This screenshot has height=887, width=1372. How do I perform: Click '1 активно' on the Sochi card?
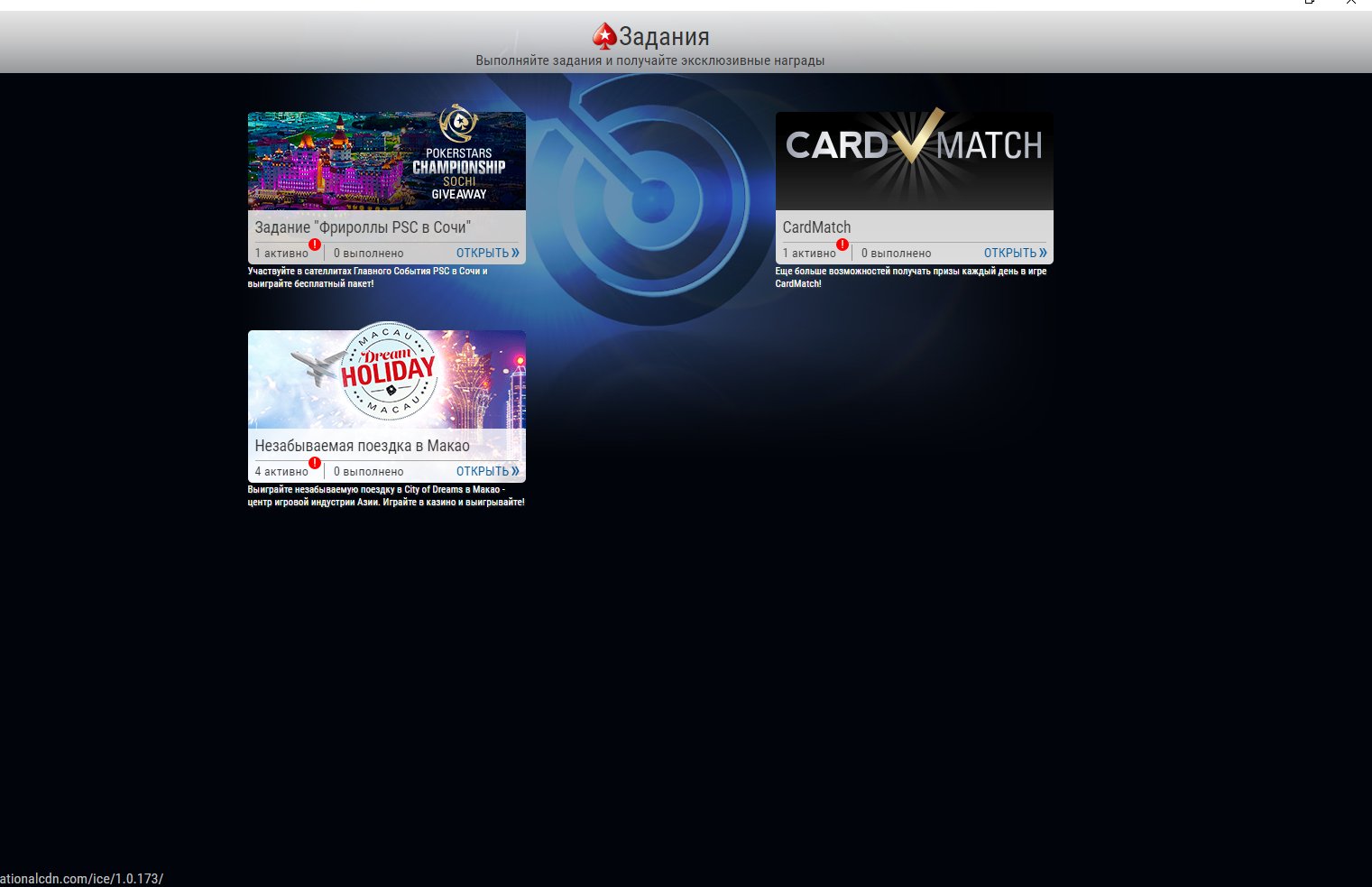click(281, 254)
